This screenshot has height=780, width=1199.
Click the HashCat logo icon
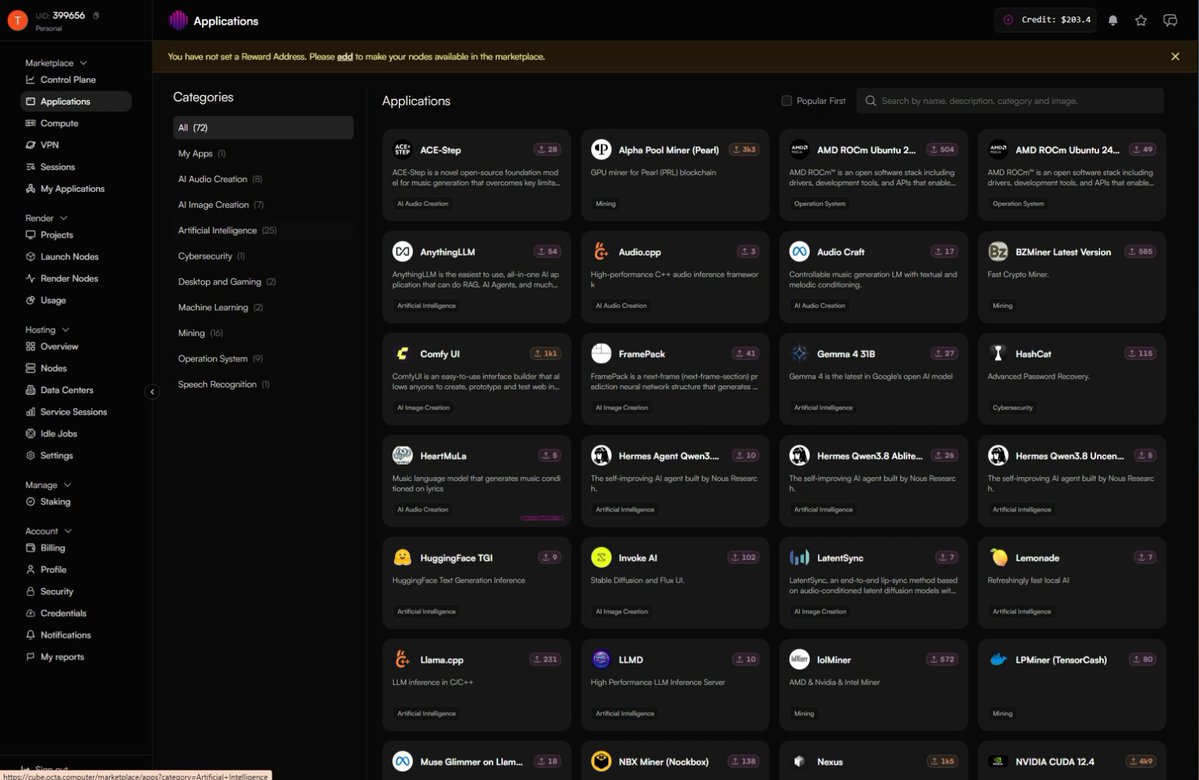(x=998, y=353)
